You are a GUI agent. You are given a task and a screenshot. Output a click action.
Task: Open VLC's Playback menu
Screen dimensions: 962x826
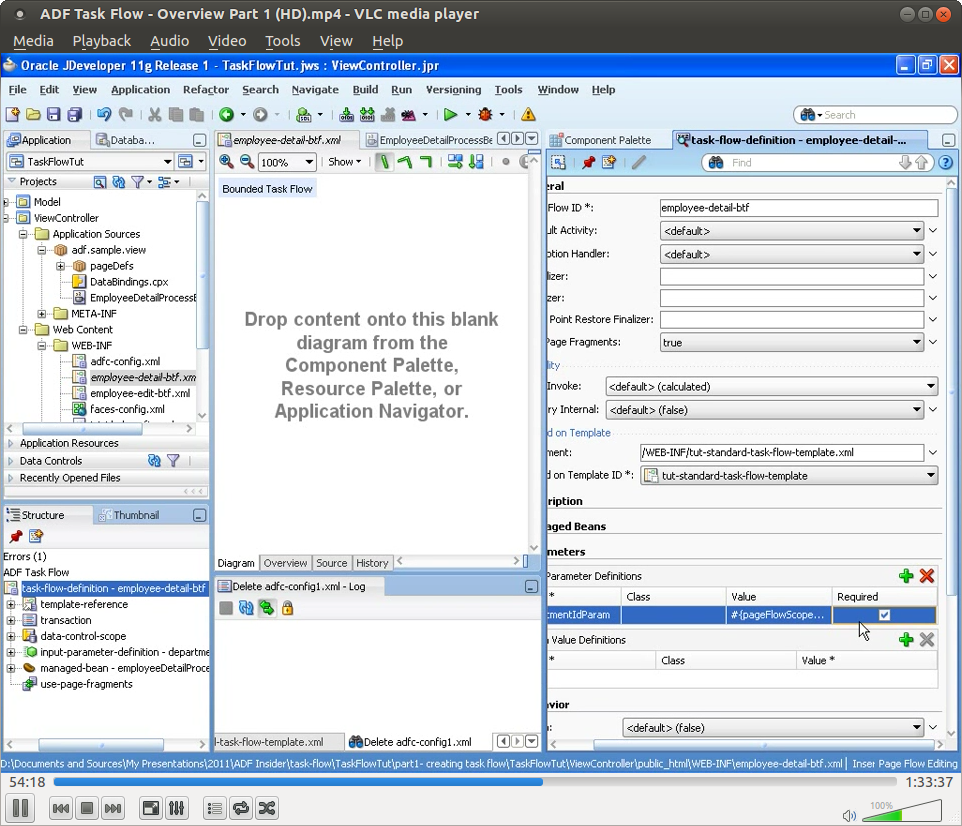tap(100, 41)
